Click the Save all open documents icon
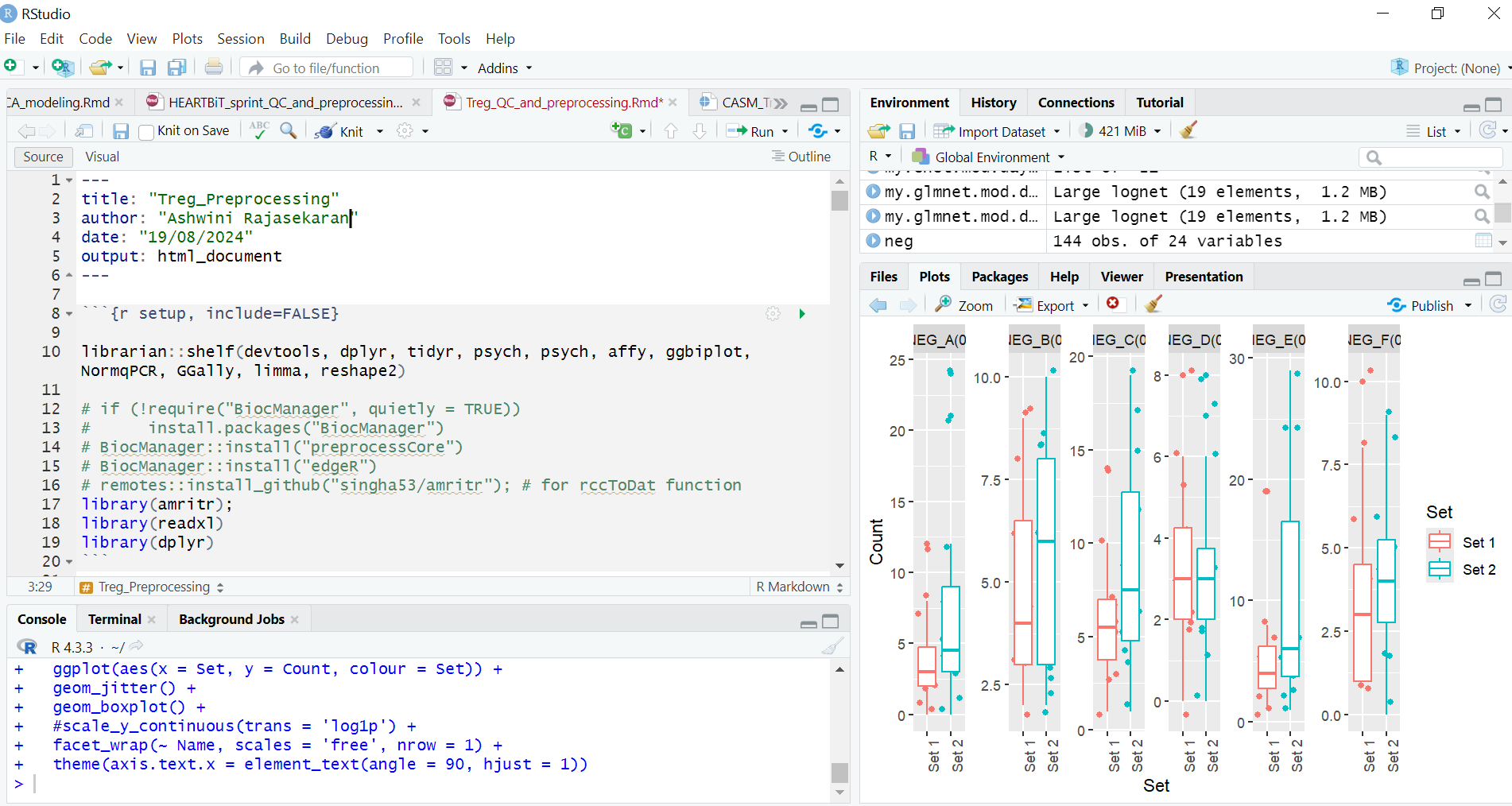The width and height of the screenshot is (1512, 806). tap(176, 68)
